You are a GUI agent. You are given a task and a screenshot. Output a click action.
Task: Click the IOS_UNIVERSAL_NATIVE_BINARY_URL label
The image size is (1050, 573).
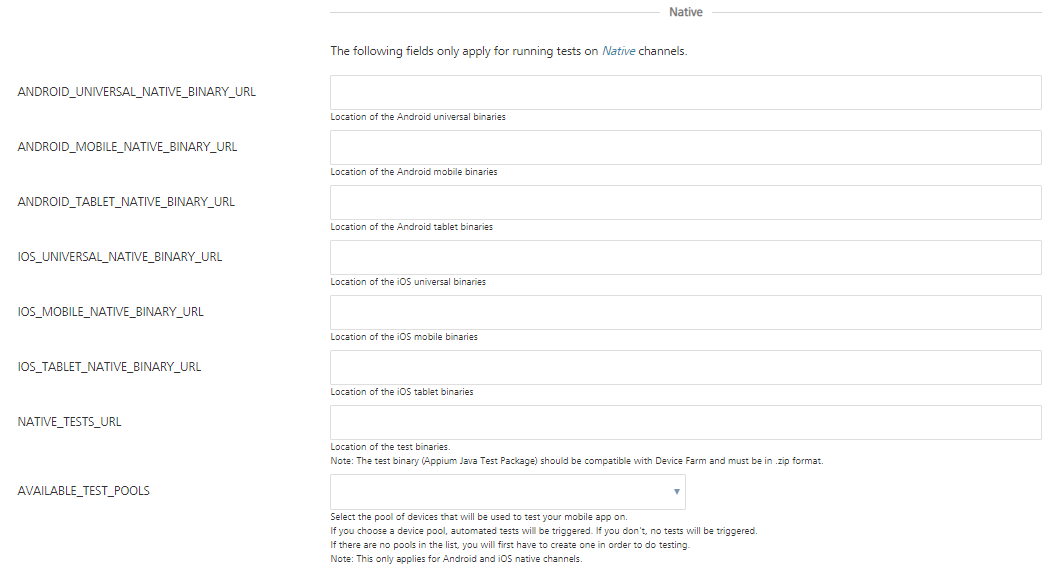coord(120,257)
